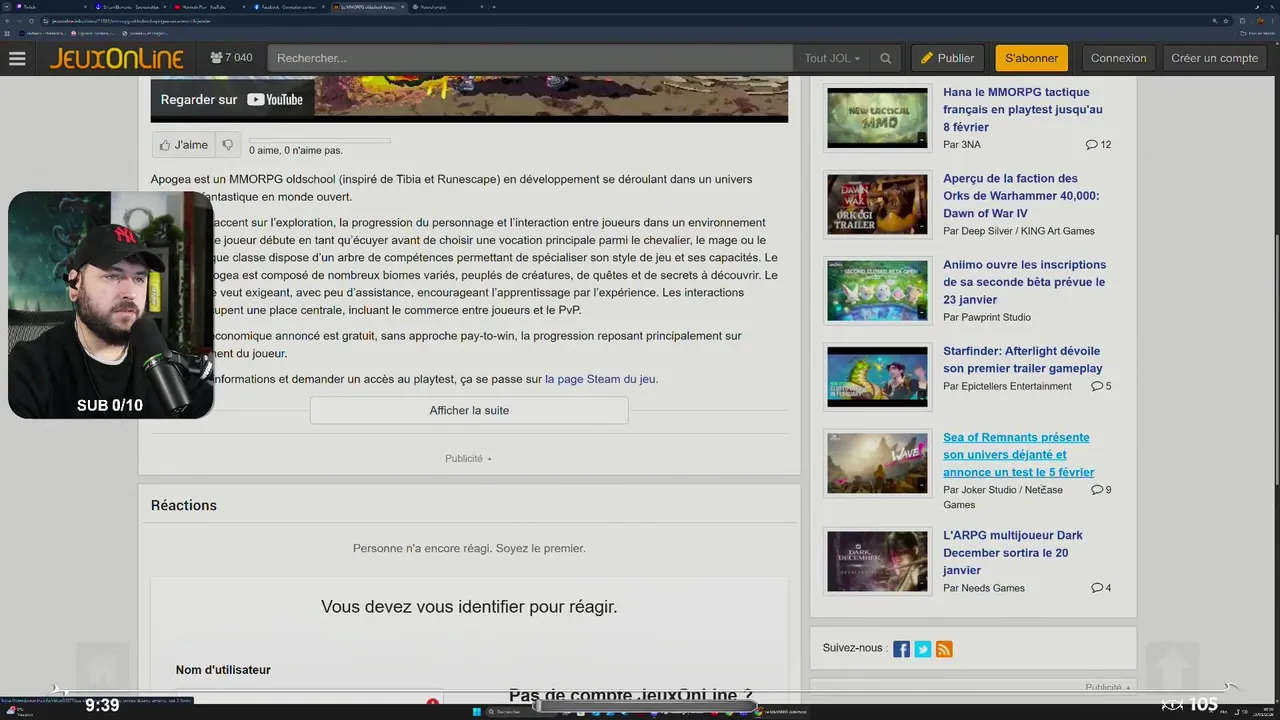The height and width of the screenshot is (720, 1280).
Task: Open the browser extensions icon
Action: (1241, 20)
